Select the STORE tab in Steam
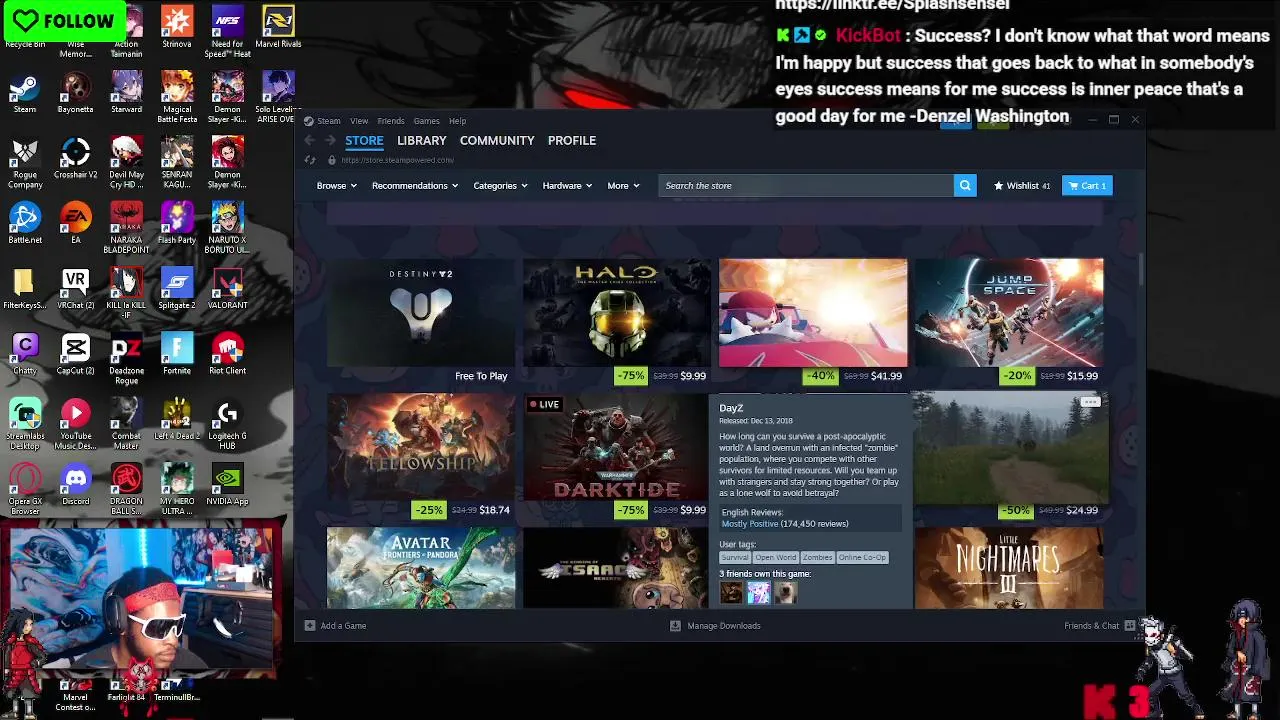 click(x=364, y=140)
